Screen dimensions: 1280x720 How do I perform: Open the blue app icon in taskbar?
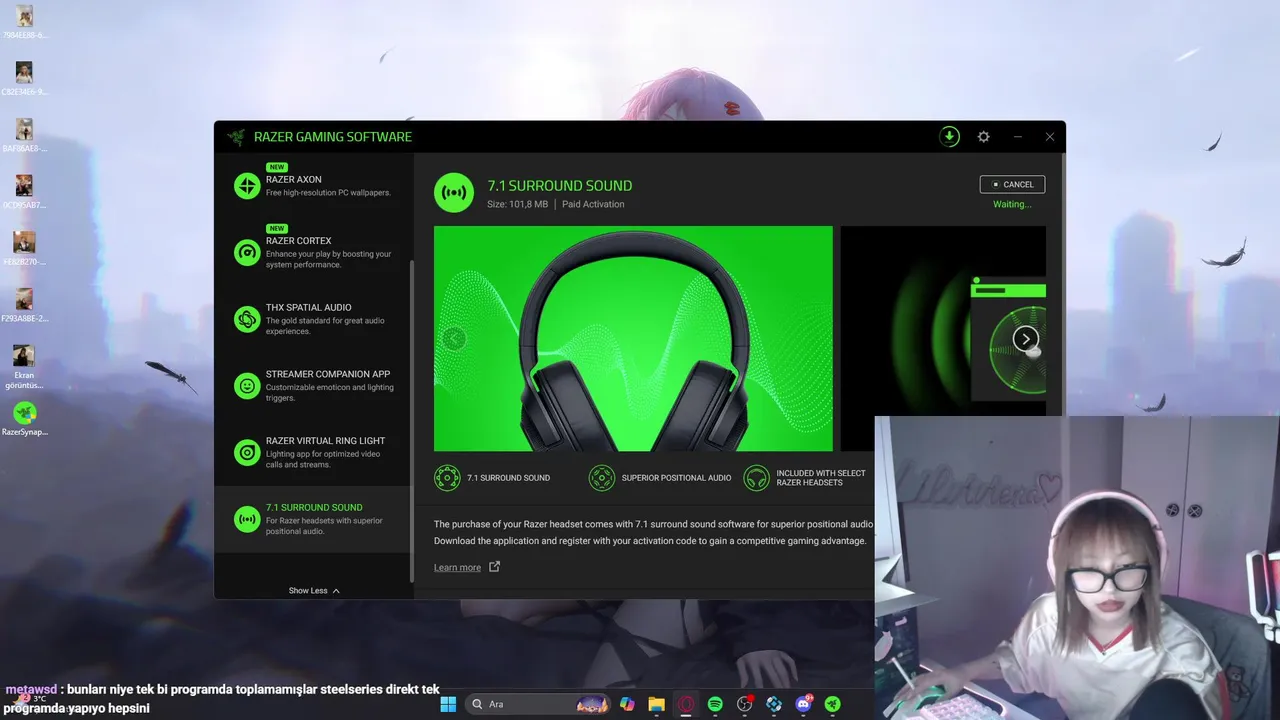pos(773,704)
